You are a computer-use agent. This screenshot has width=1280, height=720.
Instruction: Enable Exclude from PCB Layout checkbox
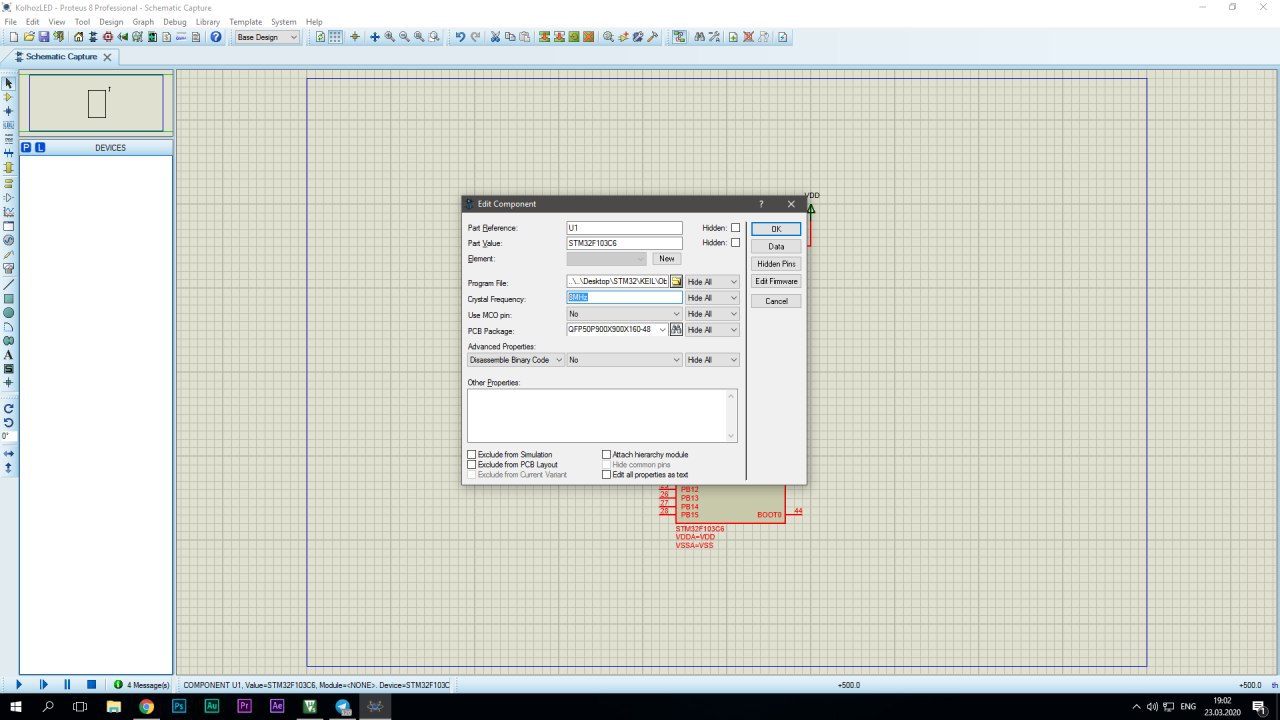(x=472, y=464)
